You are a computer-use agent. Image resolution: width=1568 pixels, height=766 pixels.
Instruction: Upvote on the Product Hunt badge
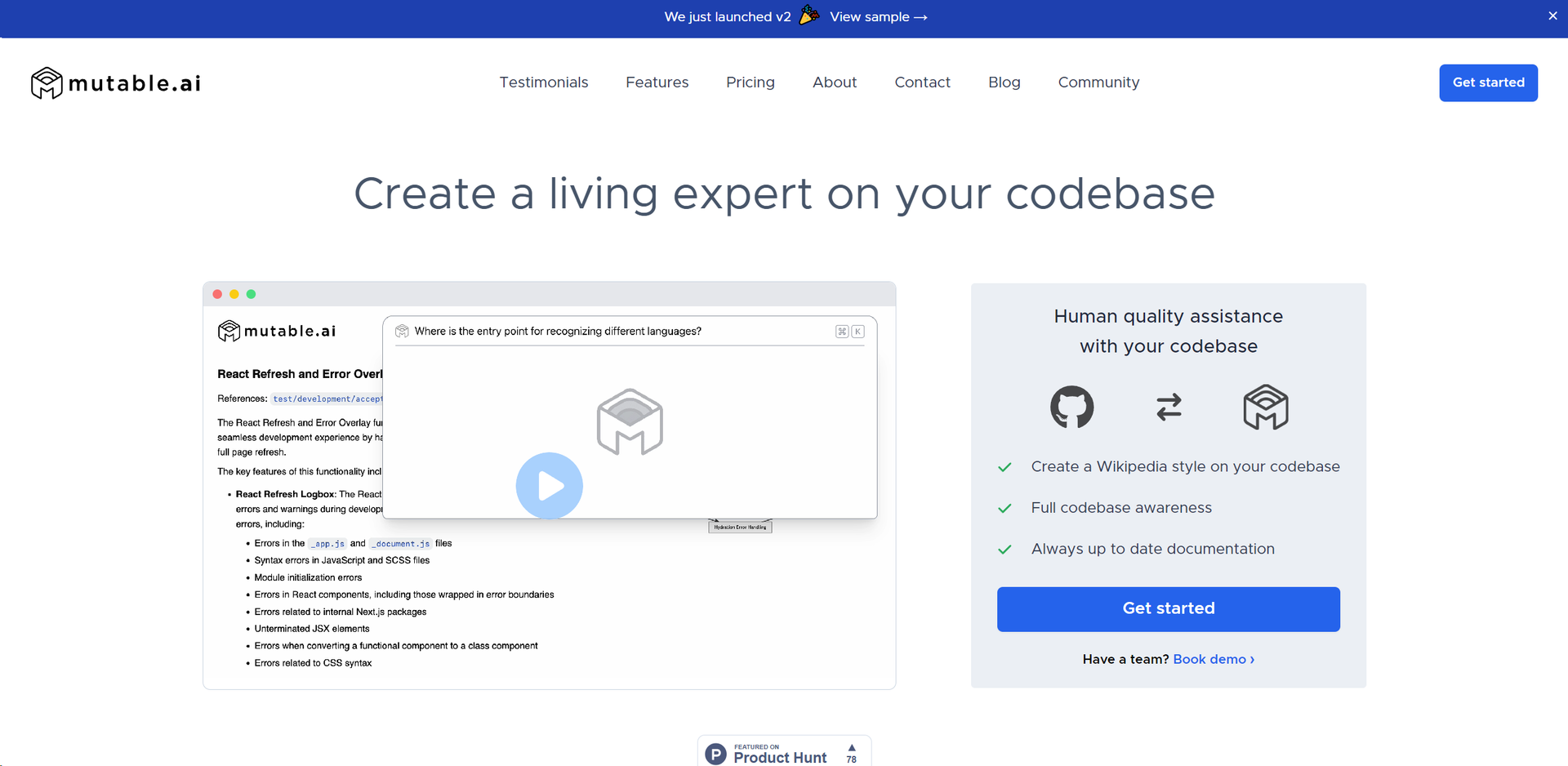point(852,753)
